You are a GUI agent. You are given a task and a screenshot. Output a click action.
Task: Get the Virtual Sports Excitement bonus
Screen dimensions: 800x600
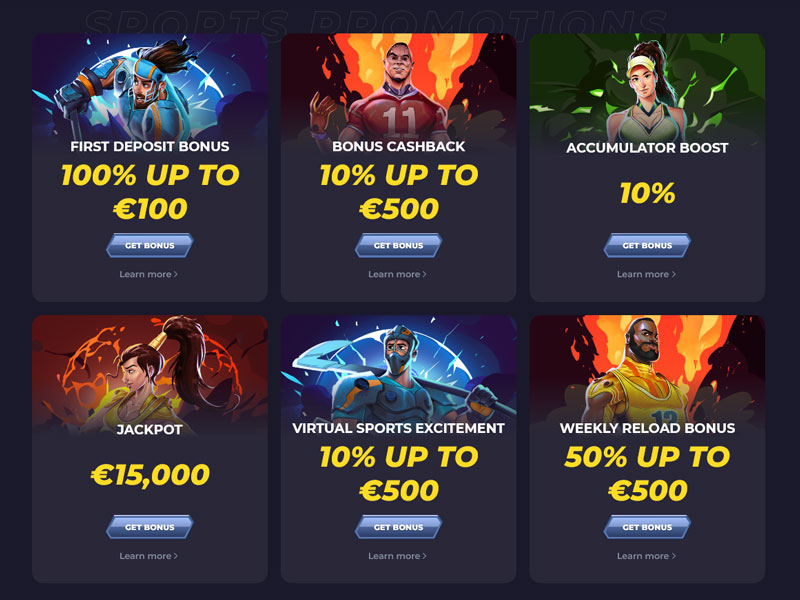pyautogui.click(x=398, y=527)
